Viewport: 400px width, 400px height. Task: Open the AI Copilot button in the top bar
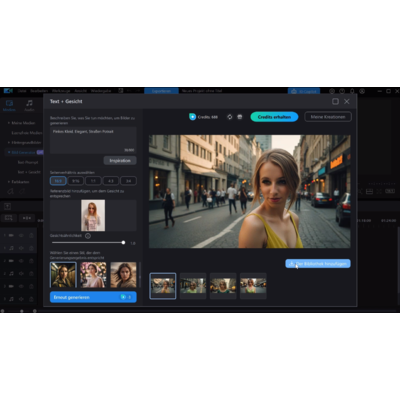[304, 91]
